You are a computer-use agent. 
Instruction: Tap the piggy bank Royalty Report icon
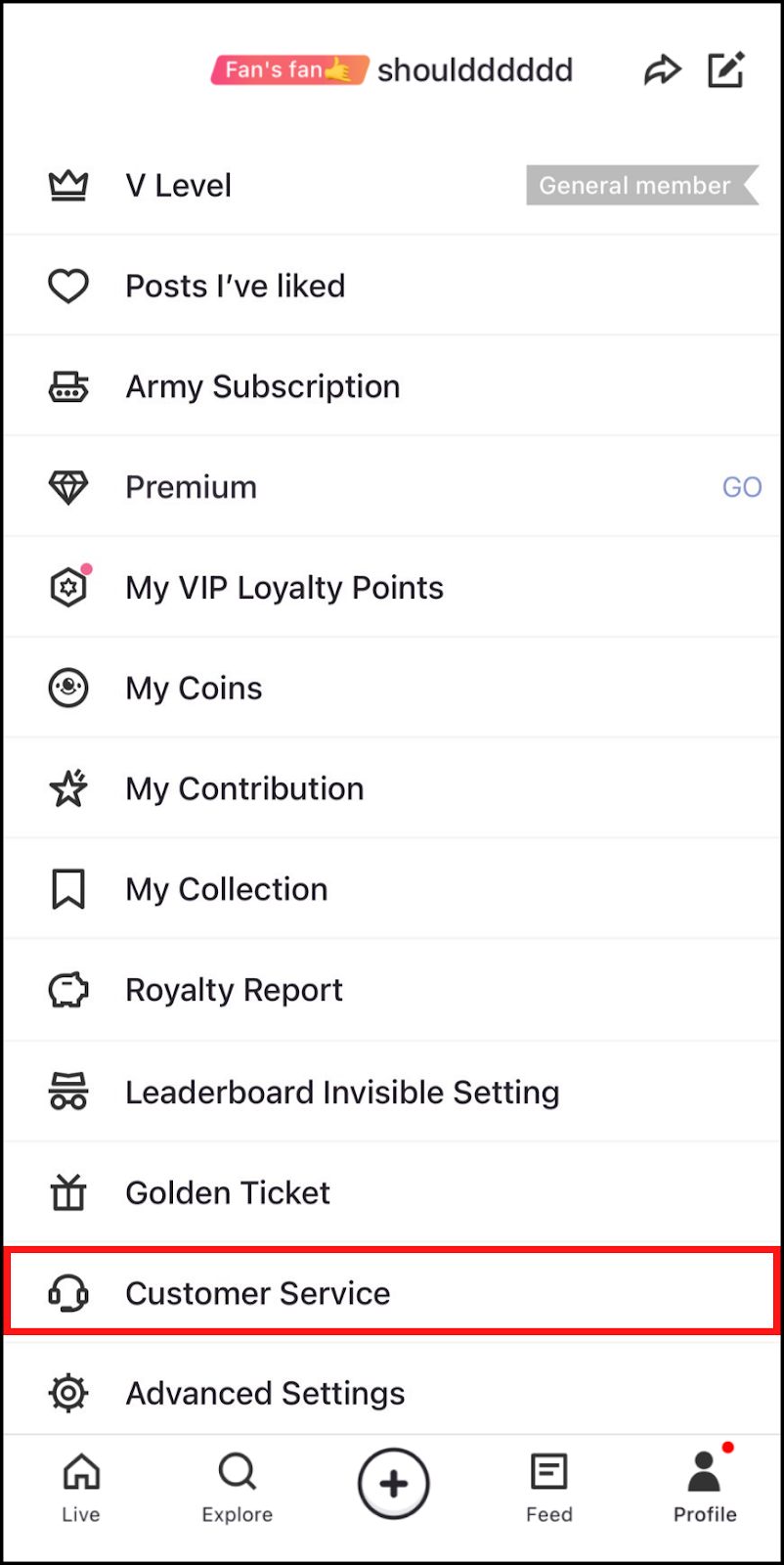(x=68, y=990)
